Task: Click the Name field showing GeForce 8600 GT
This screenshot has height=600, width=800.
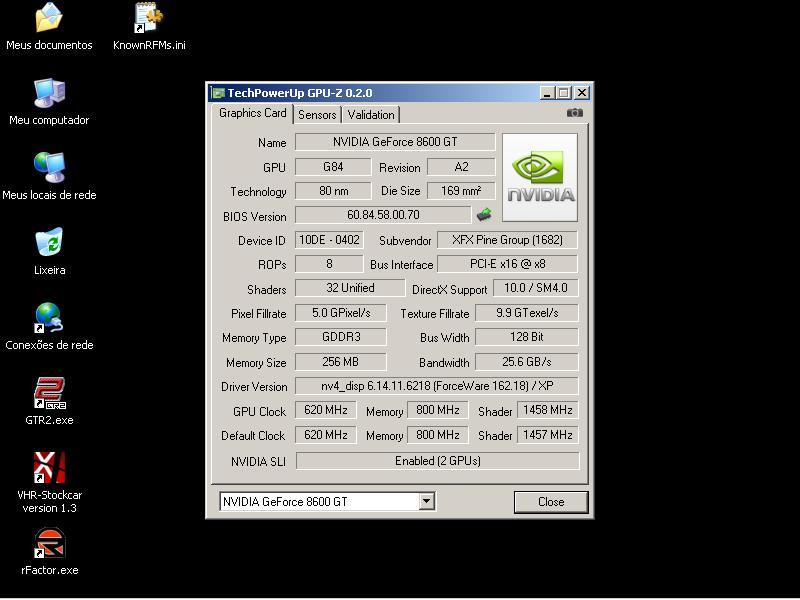Action: tap(395, 142)
